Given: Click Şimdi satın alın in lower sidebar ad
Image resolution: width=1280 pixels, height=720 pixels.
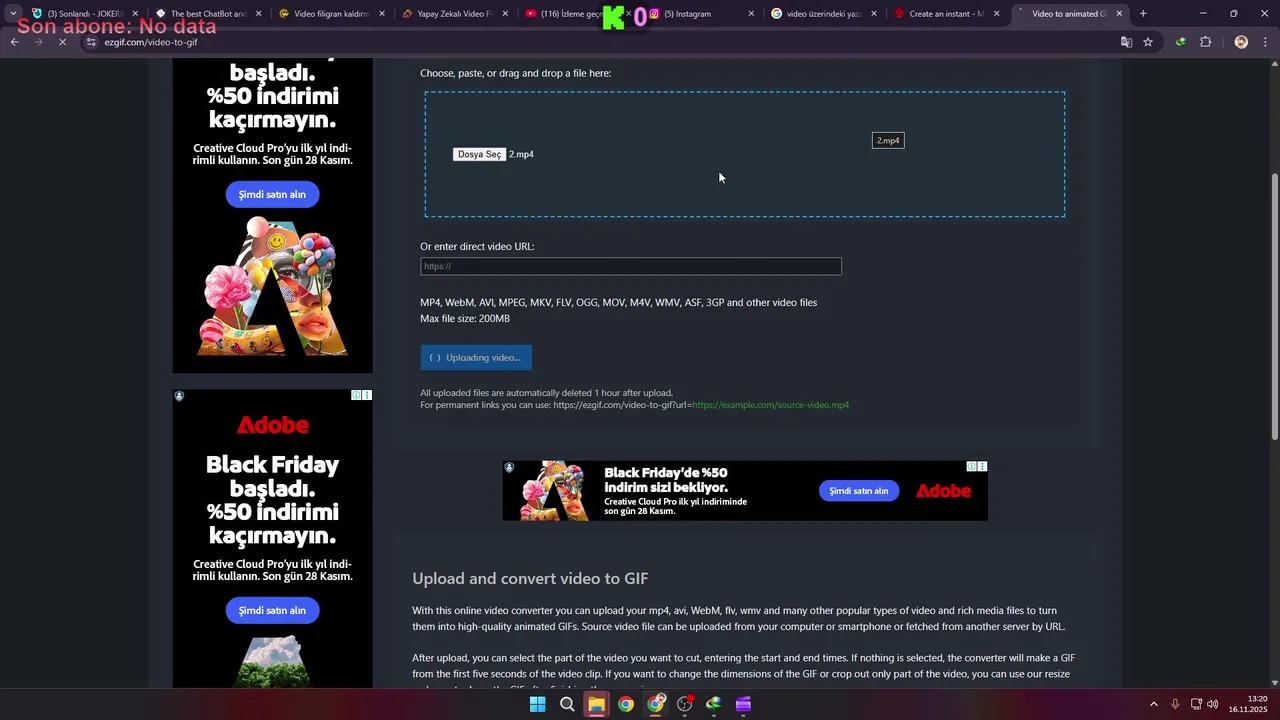Looking at the screenshot, I should pyautogui.click(x=272, y=610).
